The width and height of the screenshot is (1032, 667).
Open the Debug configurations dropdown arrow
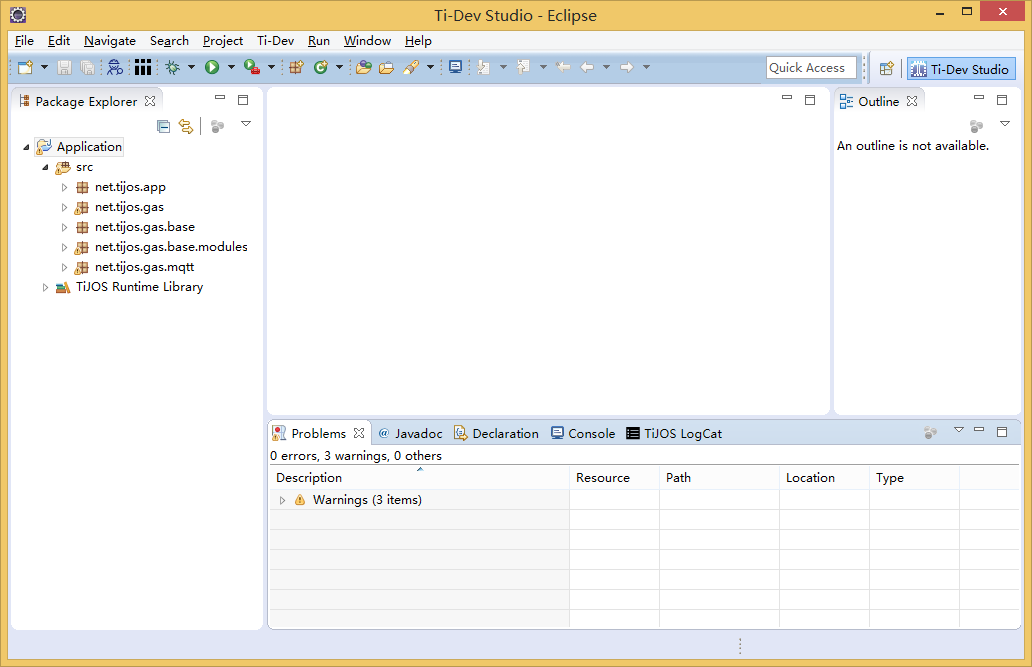(x=192, y=67)
